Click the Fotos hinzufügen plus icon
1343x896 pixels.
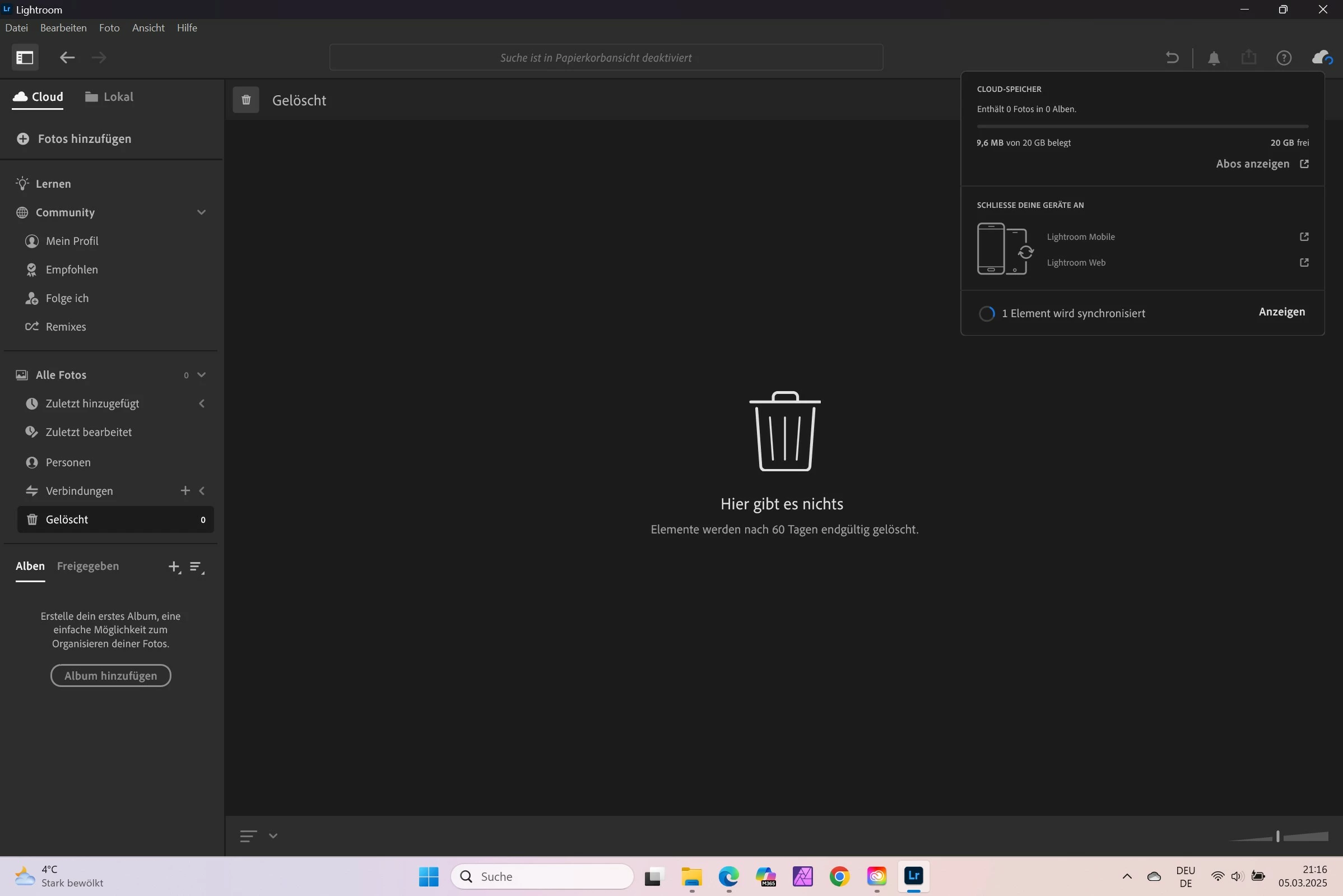[23, 139]
